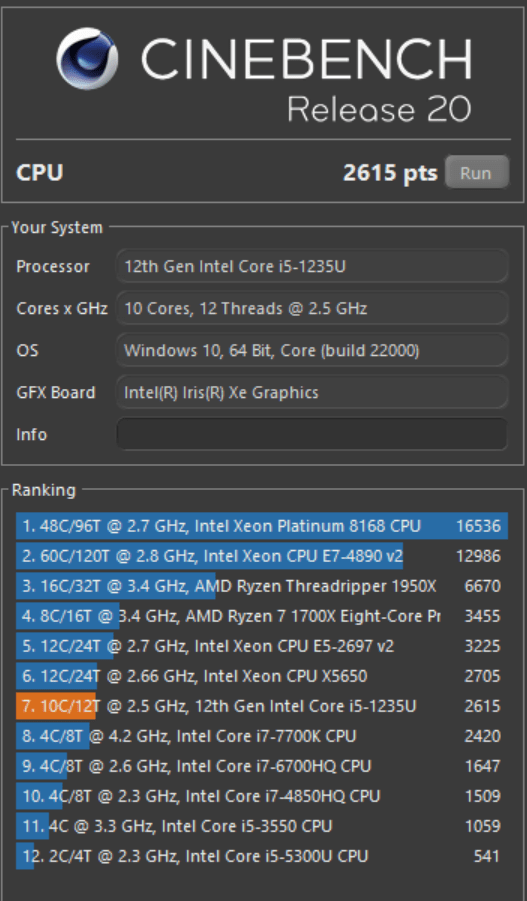Screen dimensions: 527x901
Task: Select the Processor field showing i5-1235U
Action: [x=312, y=266]
